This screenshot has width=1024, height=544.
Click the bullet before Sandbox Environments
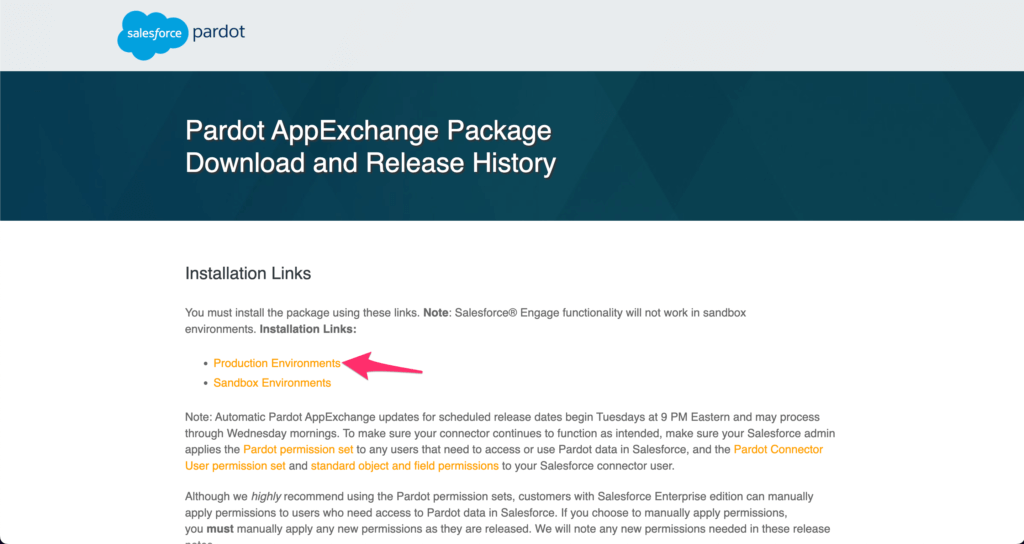pos(205,383)
